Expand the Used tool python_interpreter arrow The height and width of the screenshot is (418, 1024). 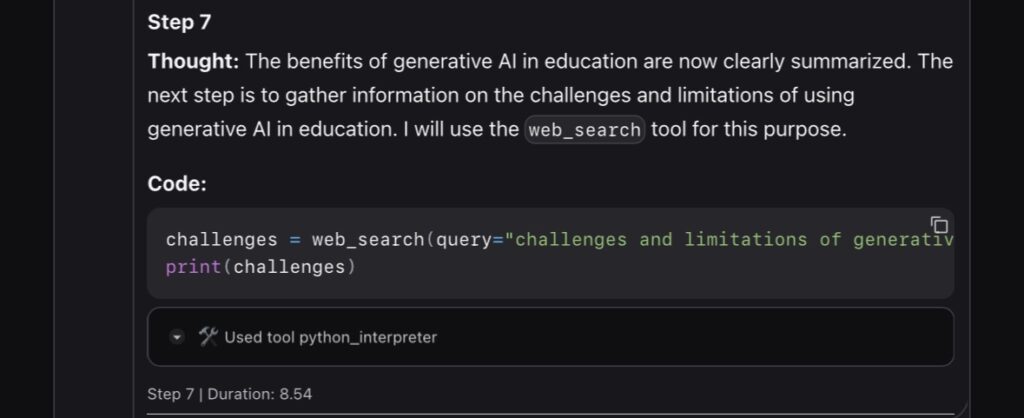[178, 337]
